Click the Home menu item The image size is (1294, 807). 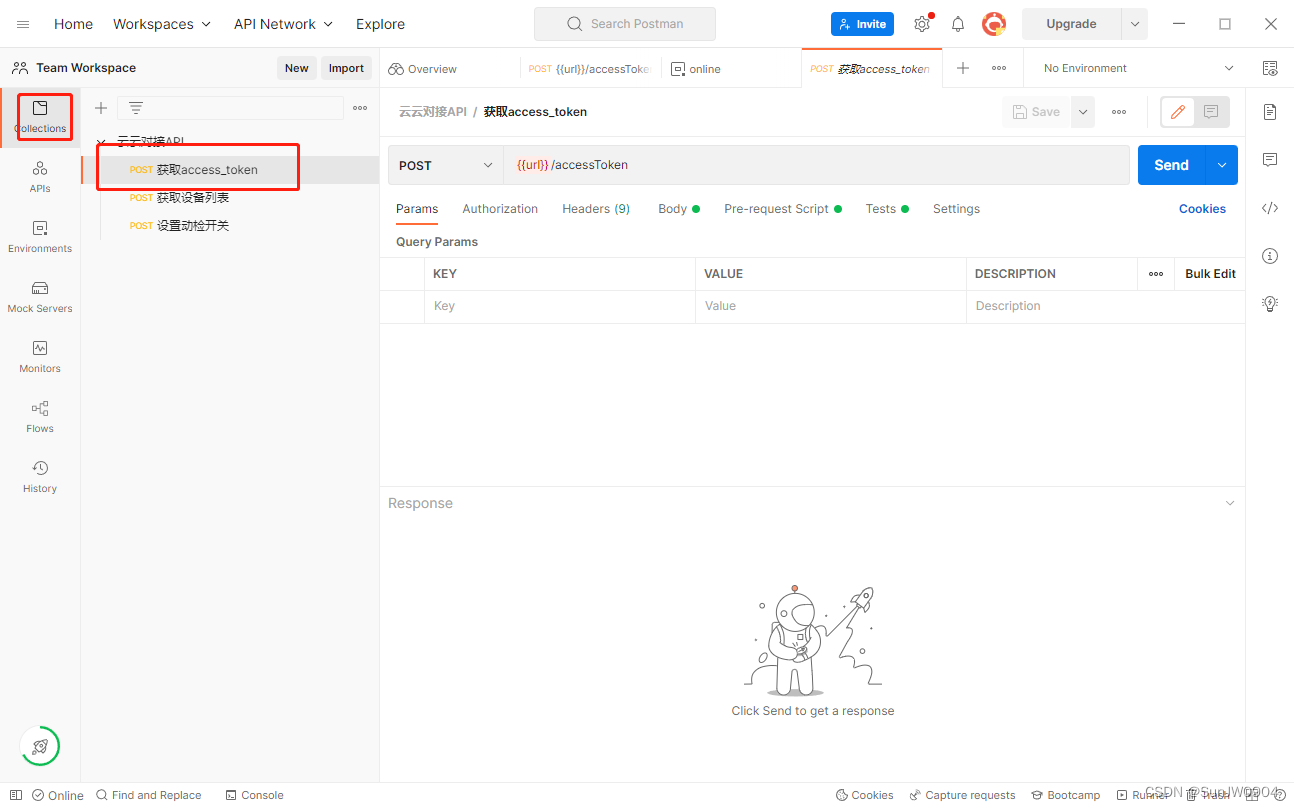click(73, 24)
